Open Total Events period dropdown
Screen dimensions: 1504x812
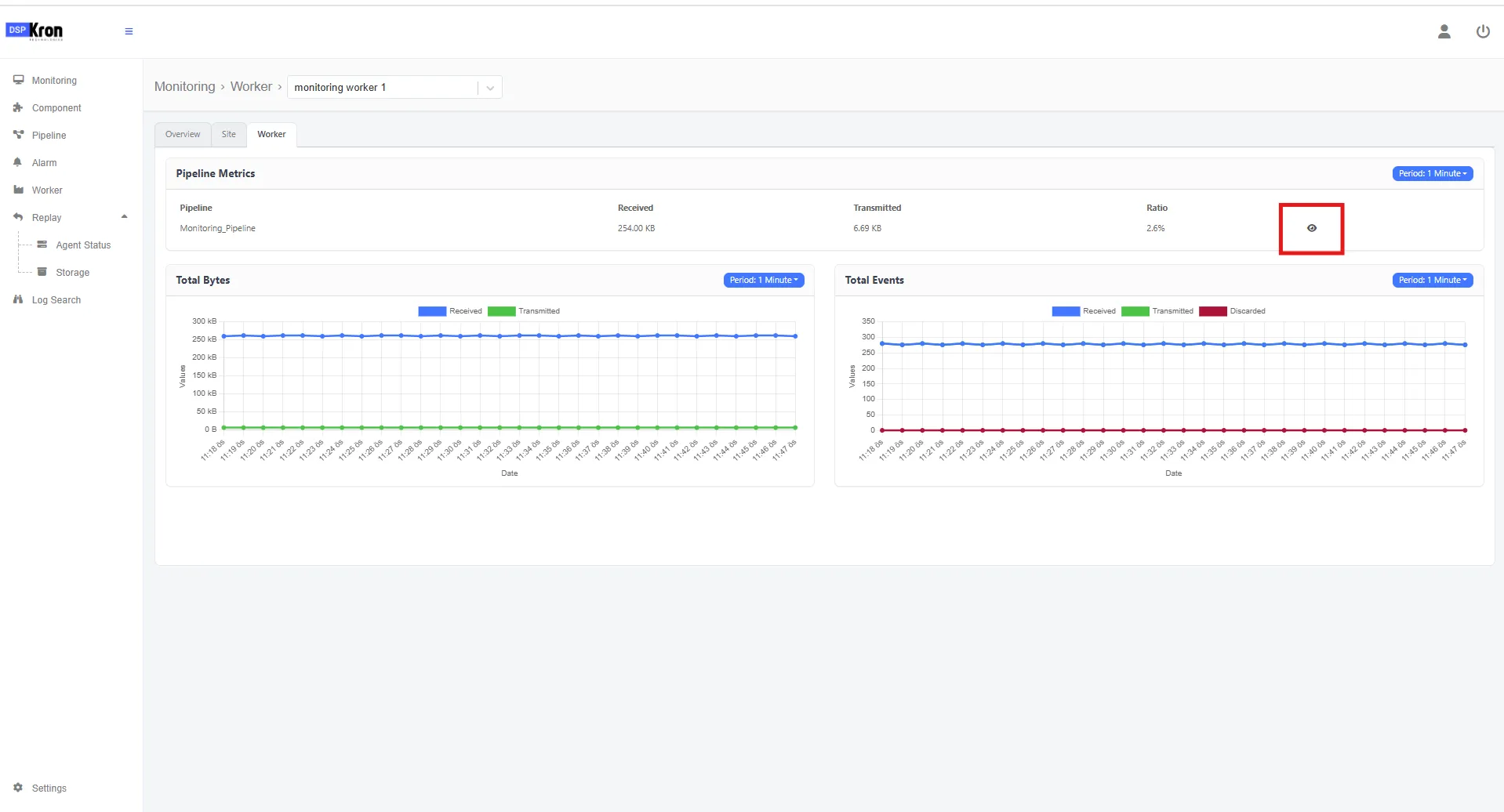pos(1432,280)
